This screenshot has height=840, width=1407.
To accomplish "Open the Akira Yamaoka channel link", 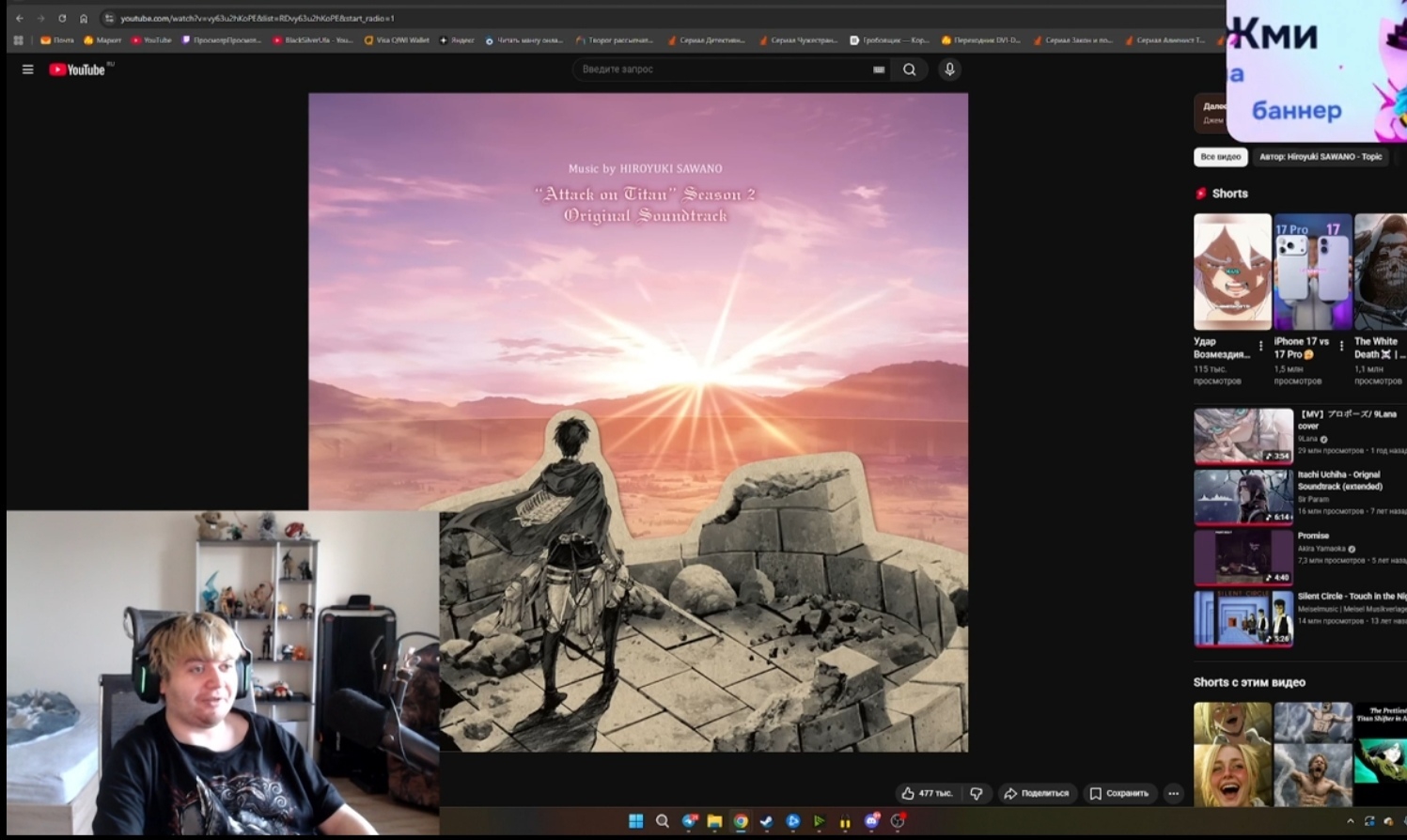I will click(x=1322, y=549).
